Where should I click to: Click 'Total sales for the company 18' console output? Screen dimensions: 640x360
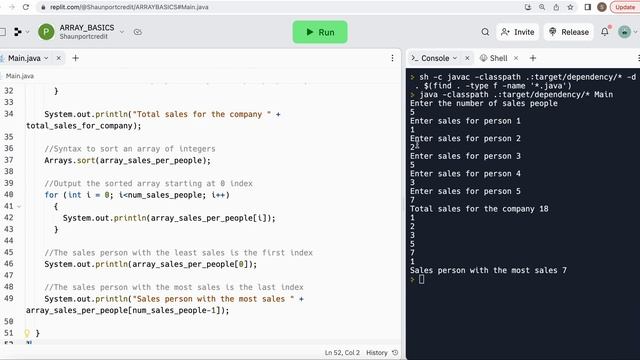(479, 209)
